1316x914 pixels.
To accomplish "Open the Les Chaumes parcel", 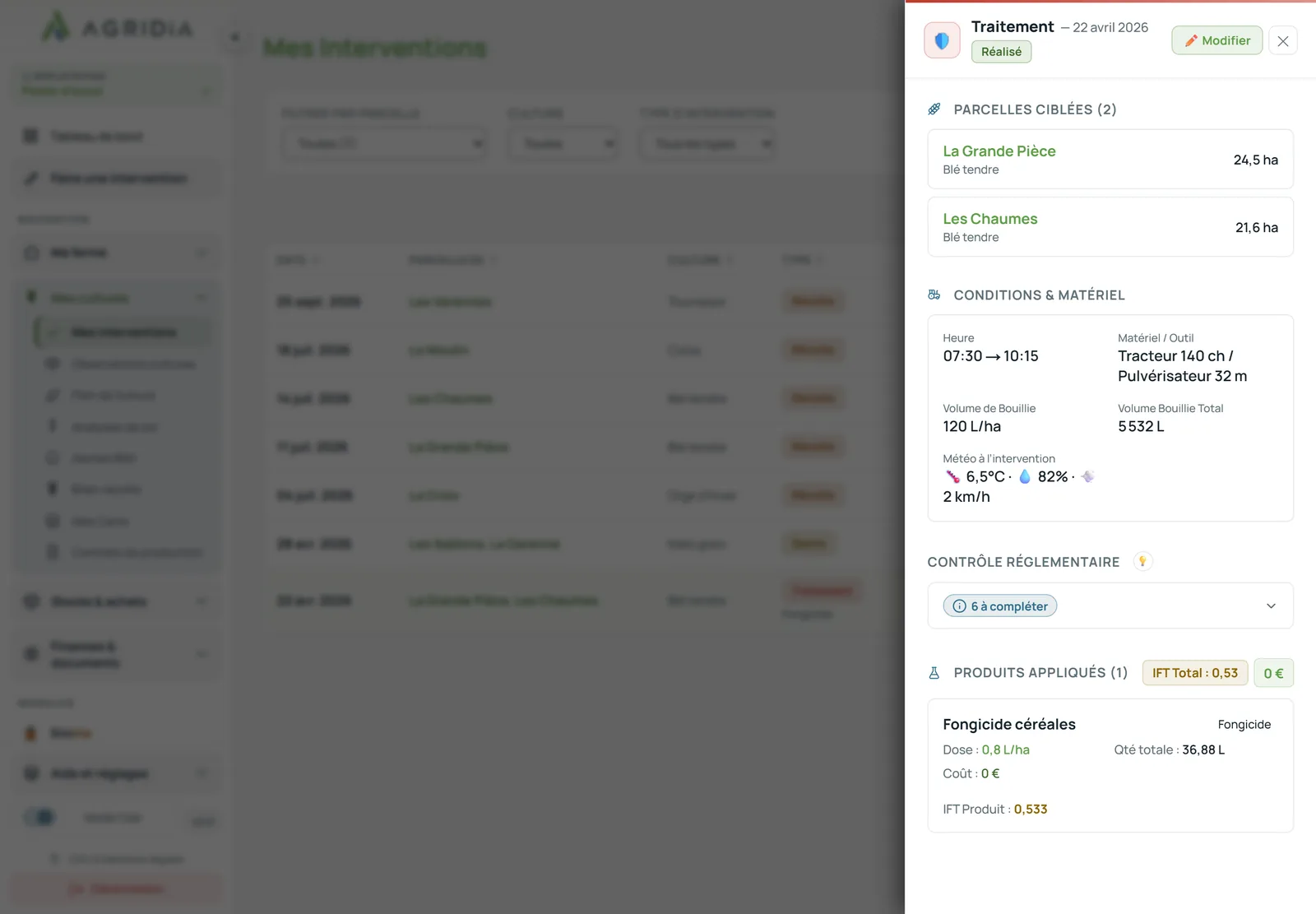I will [x=1110, y=227].
